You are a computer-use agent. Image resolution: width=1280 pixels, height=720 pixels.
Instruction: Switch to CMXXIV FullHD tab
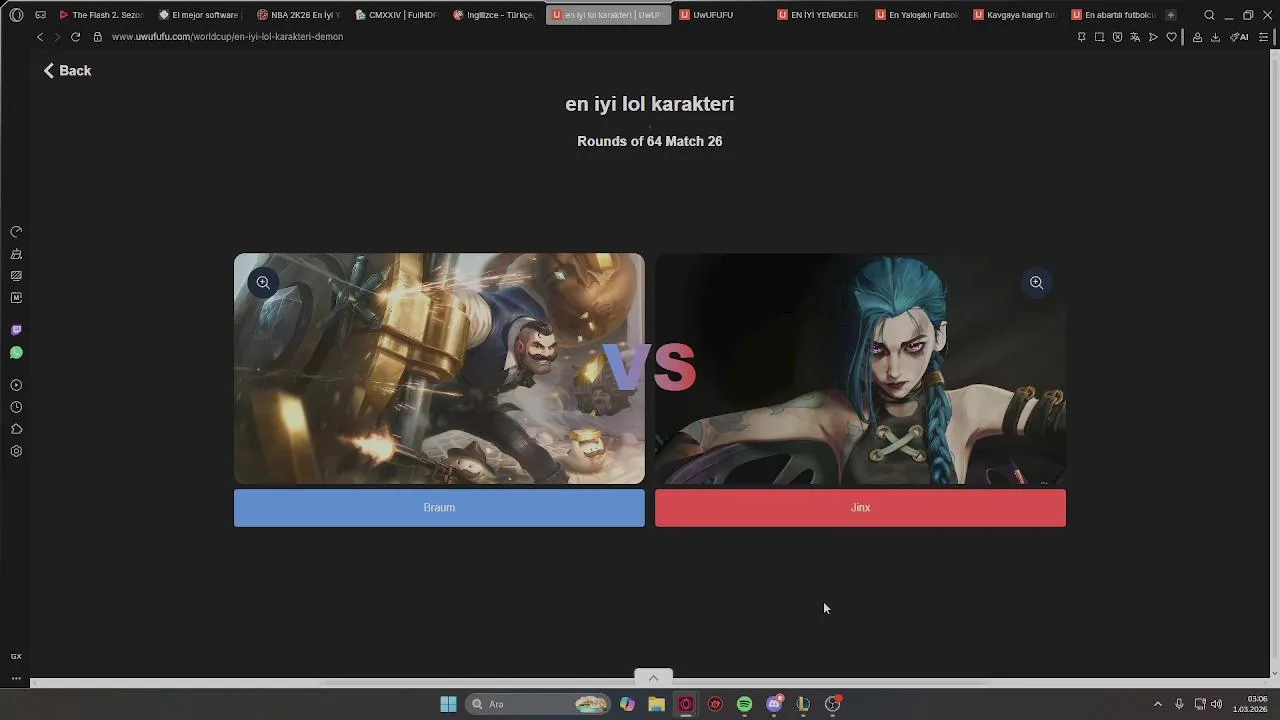396,15
